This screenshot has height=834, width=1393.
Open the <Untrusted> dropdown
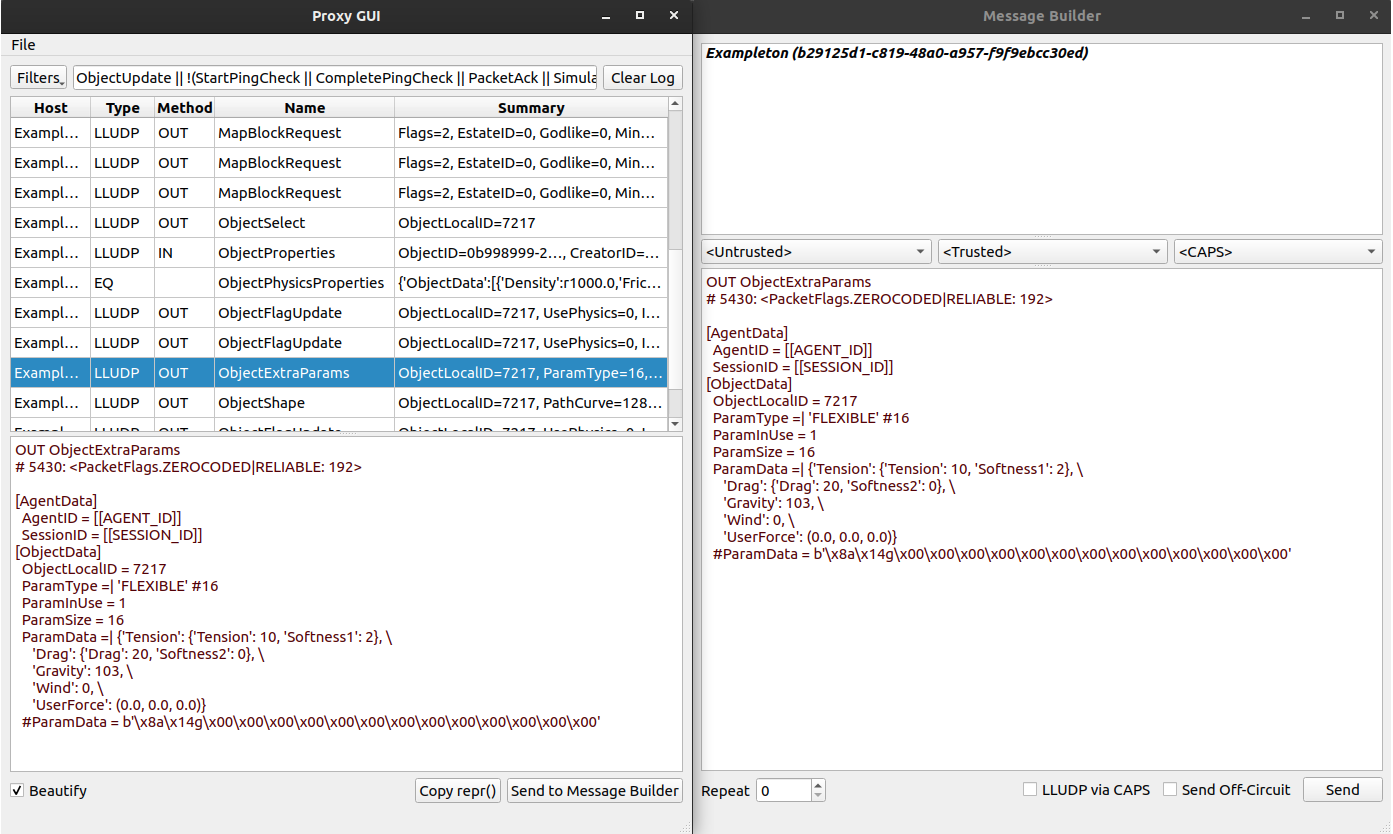(x=816, y=251)
